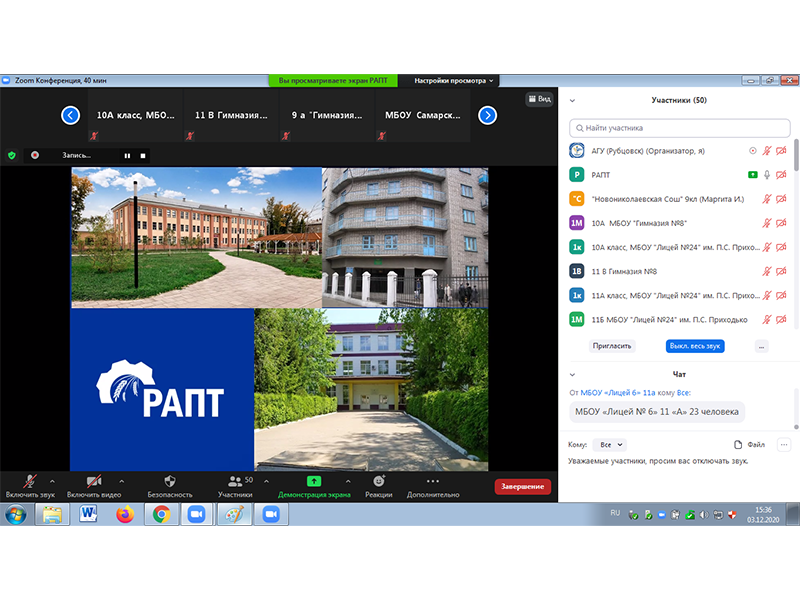Click volume speaker icon in system tray
800x600 pixels.
tap(704, 515)
